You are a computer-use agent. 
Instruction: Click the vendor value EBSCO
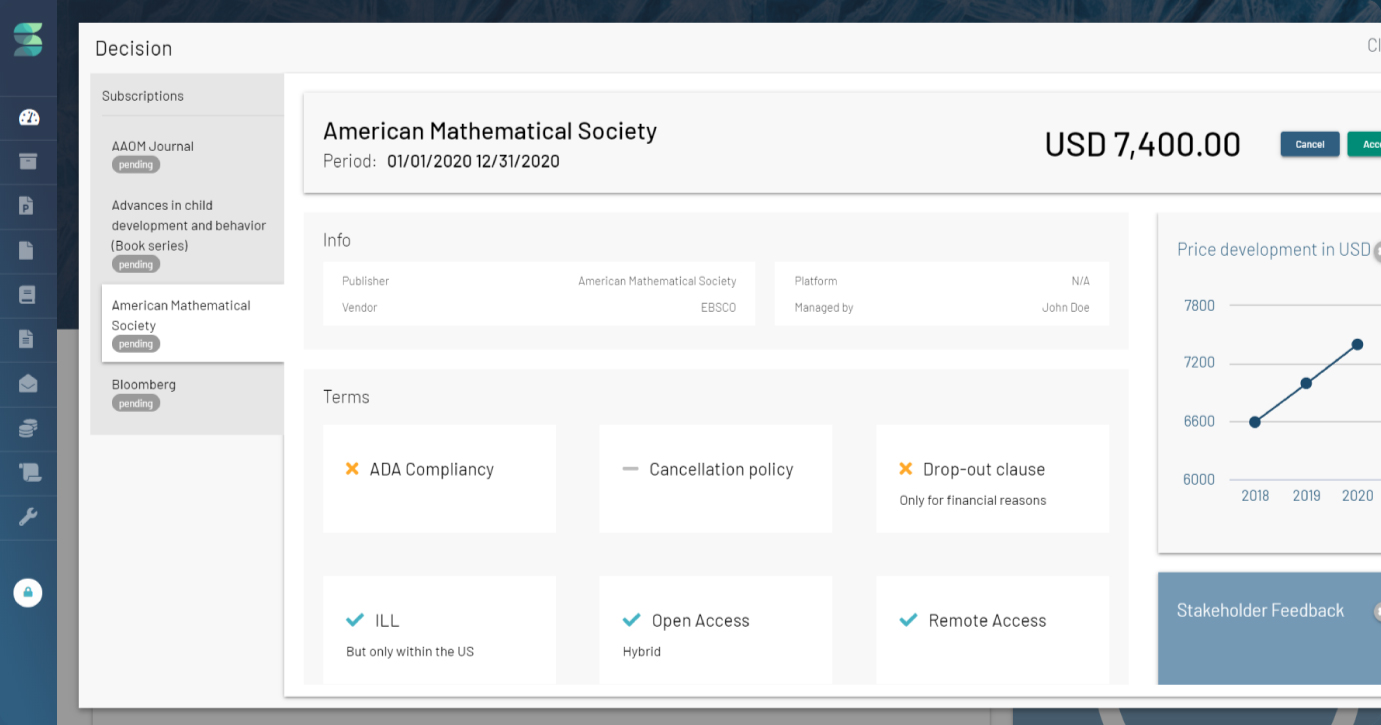[718, 308]
